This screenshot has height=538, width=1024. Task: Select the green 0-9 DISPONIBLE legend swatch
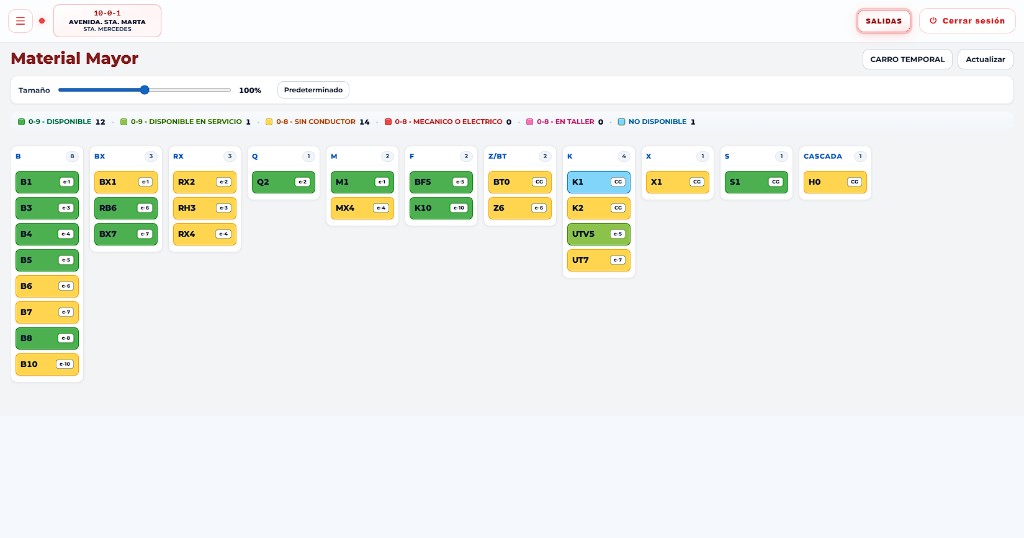tap(21, 121)
